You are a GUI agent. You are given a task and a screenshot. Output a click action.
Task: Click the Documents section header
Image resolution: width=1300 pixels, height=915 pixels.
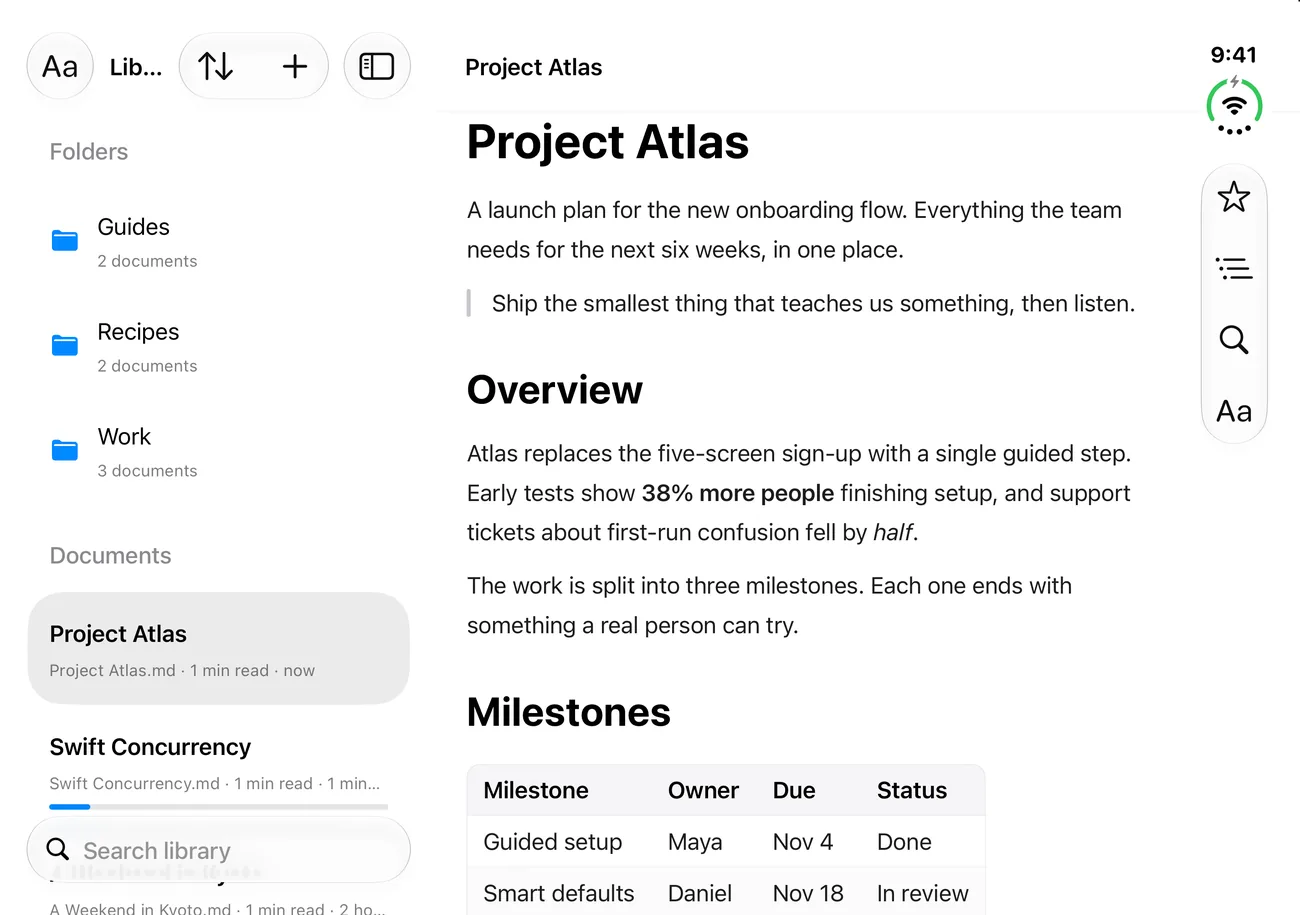click(110, 556)
